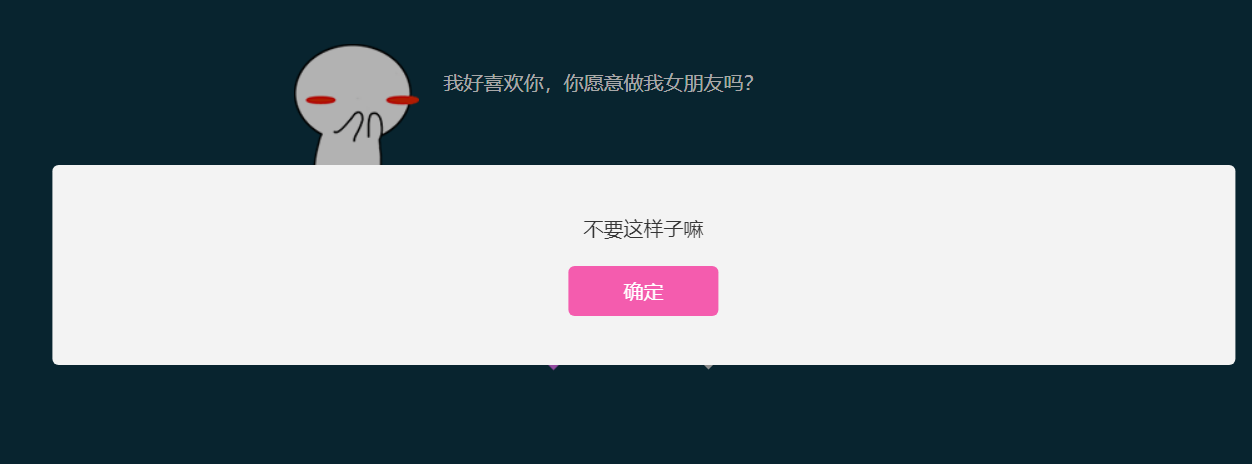Click the pink 确定 button
Screen dimensions: 1252x464
point(643,291)
